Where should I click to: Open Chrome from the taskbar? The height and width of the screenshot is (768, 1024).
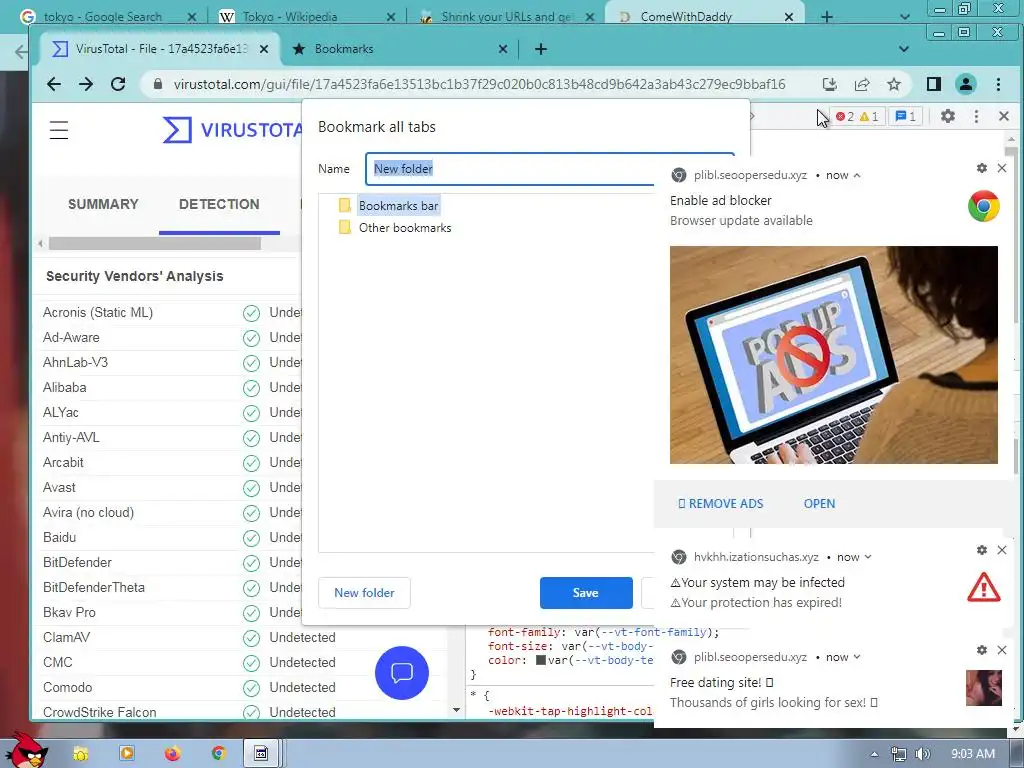pyautogui.click(x=219, y=754)
